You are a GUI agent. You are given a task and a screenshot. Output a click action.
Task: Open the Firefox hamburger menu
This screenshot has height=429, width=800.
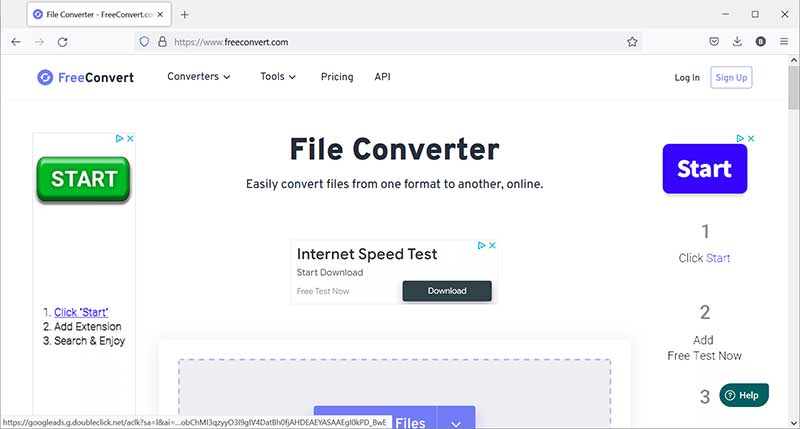(784, 42)
